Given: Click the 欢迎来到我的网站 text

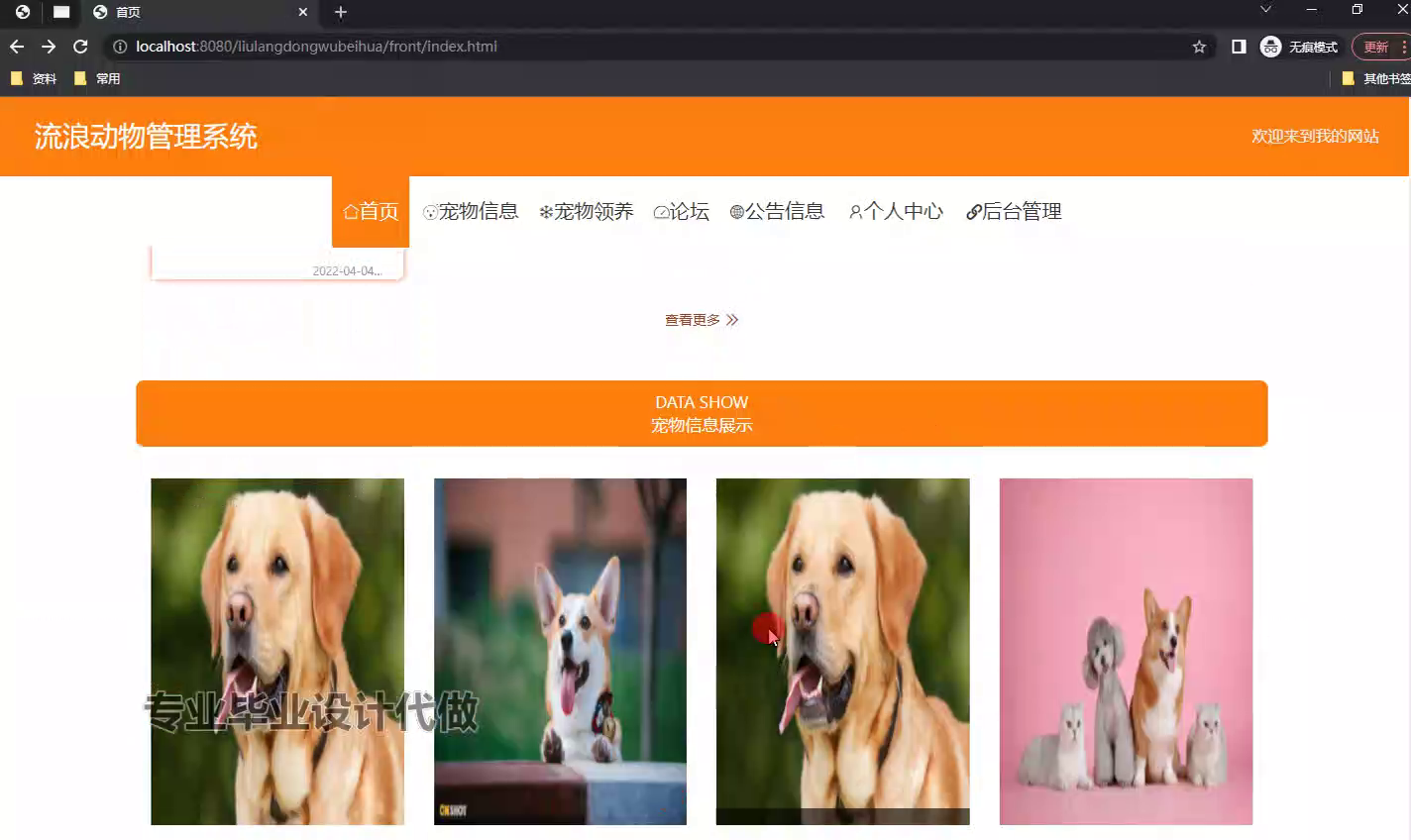Looking at the screenshot, I should (1315, 136).
